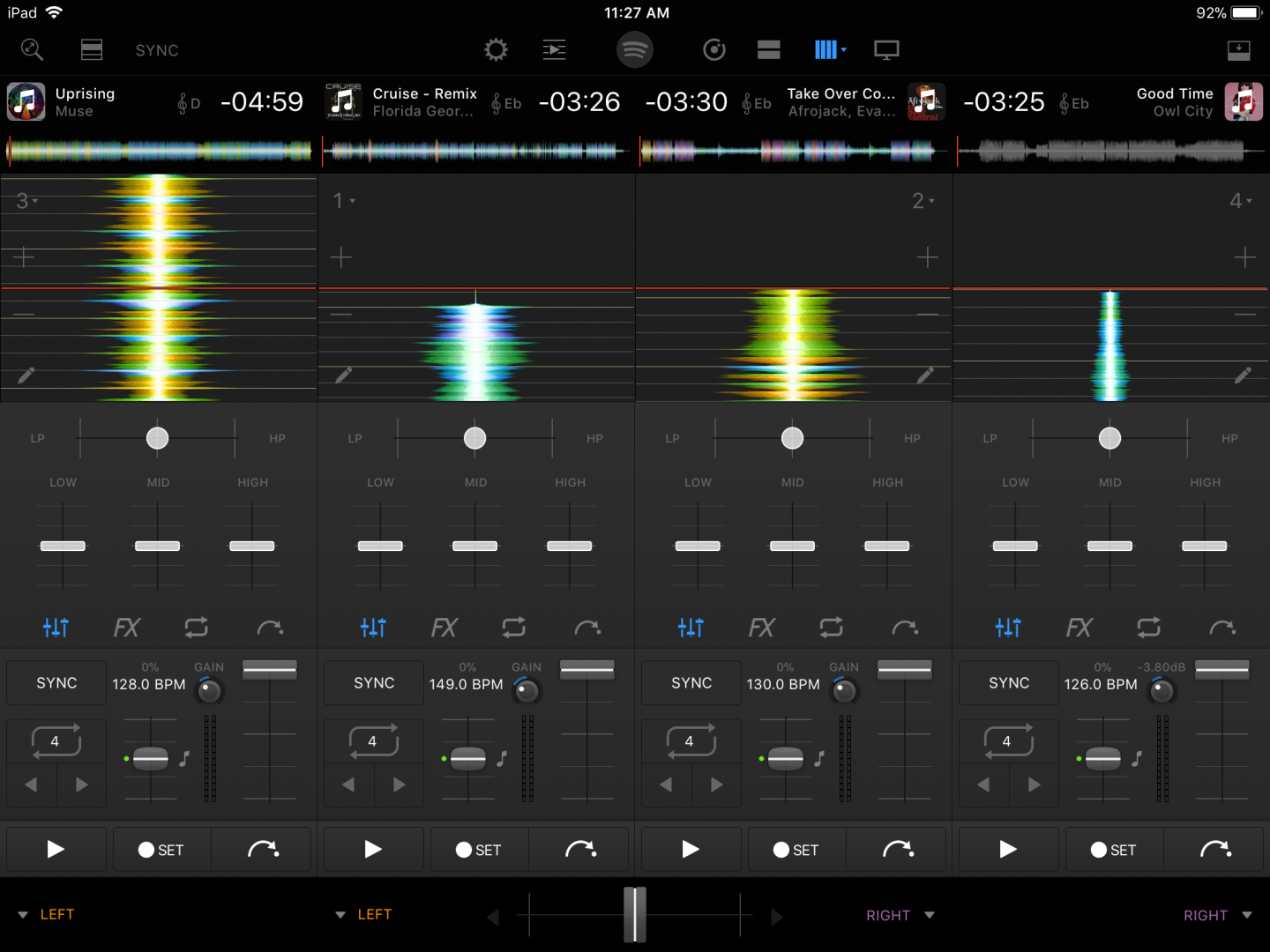Open LEFT crossfader assignment for deck 3
Screen dimensions: 1270x952
point(46,915)
